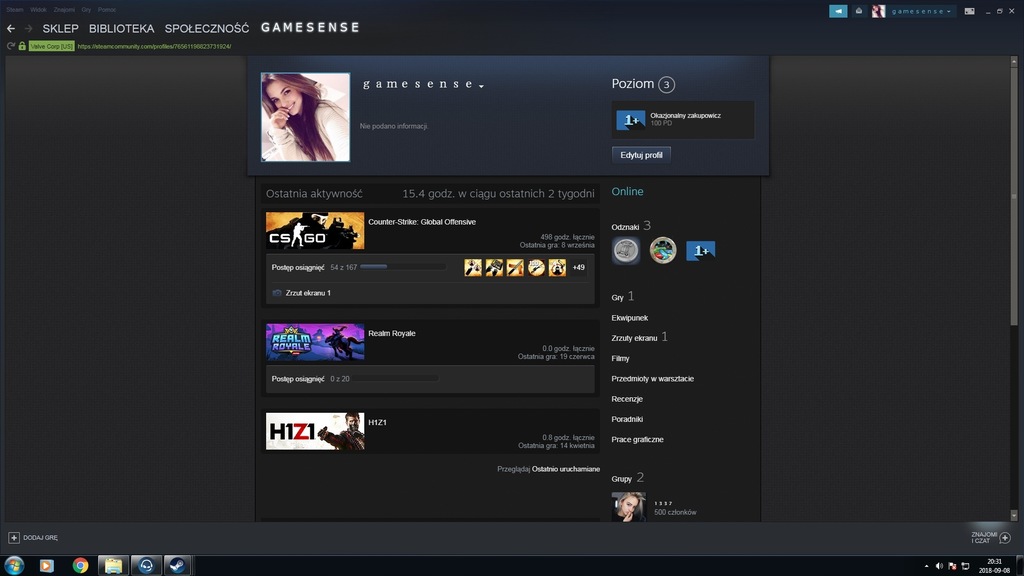Click the CS:GO achievement progress bar
The width and height of the screenshot is (1024, 576).
(402, 267)
